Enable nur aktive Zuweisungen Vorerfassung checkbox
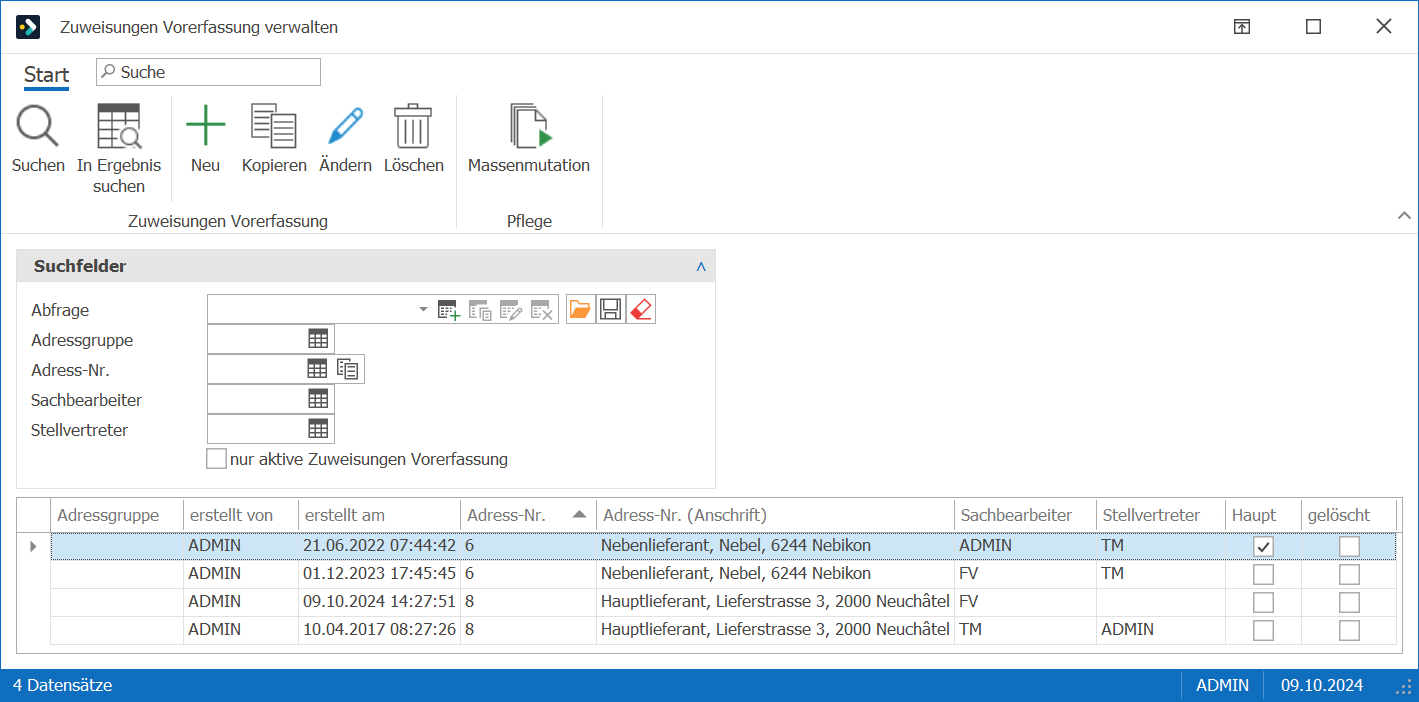 click(216, 459)
